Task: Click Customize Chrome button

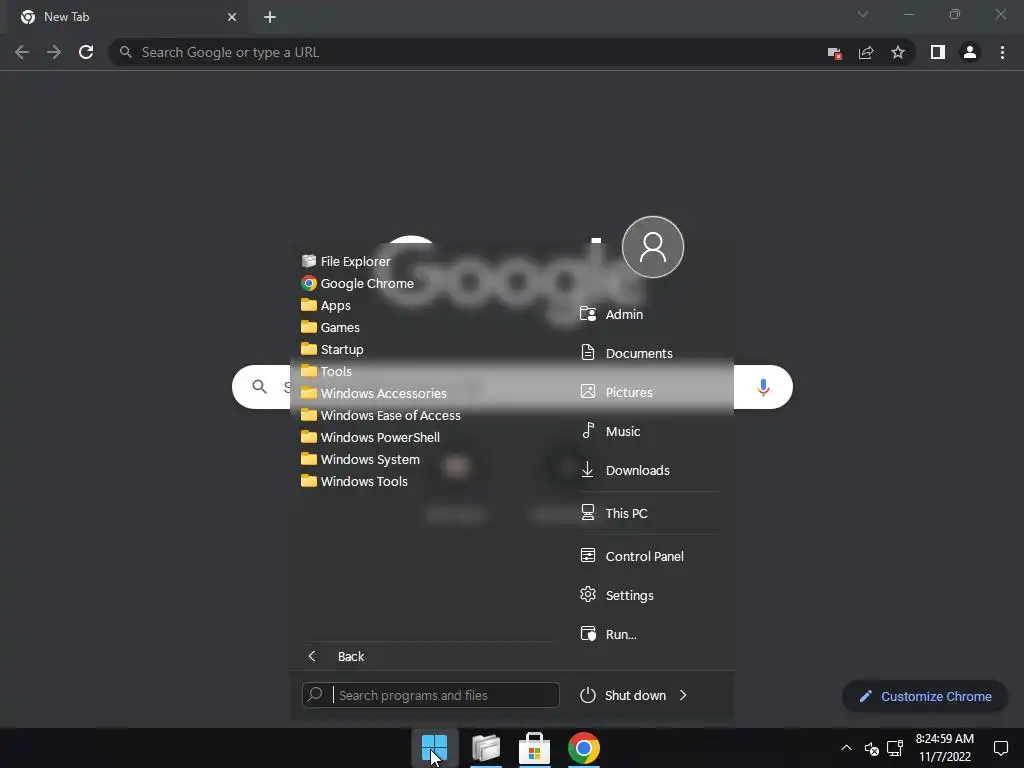Action: 925,696
